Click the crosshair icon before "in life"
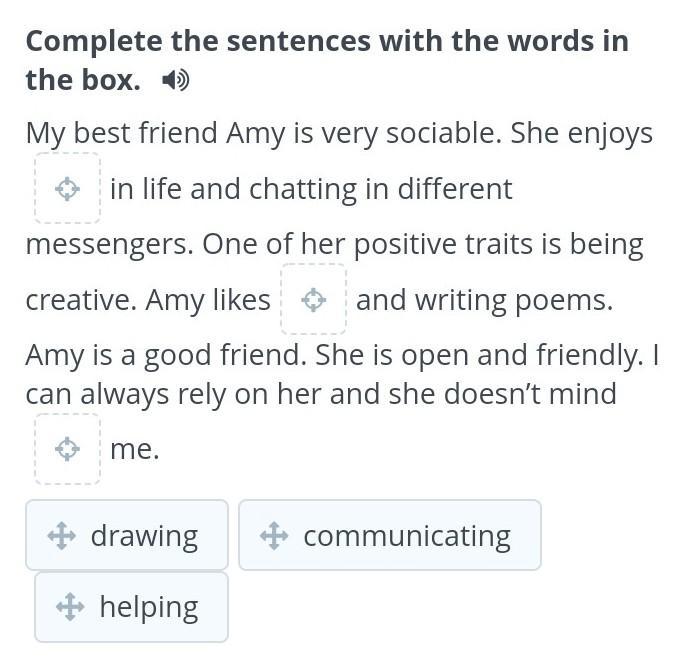The image size is (688, 664). tap(67, 189)
